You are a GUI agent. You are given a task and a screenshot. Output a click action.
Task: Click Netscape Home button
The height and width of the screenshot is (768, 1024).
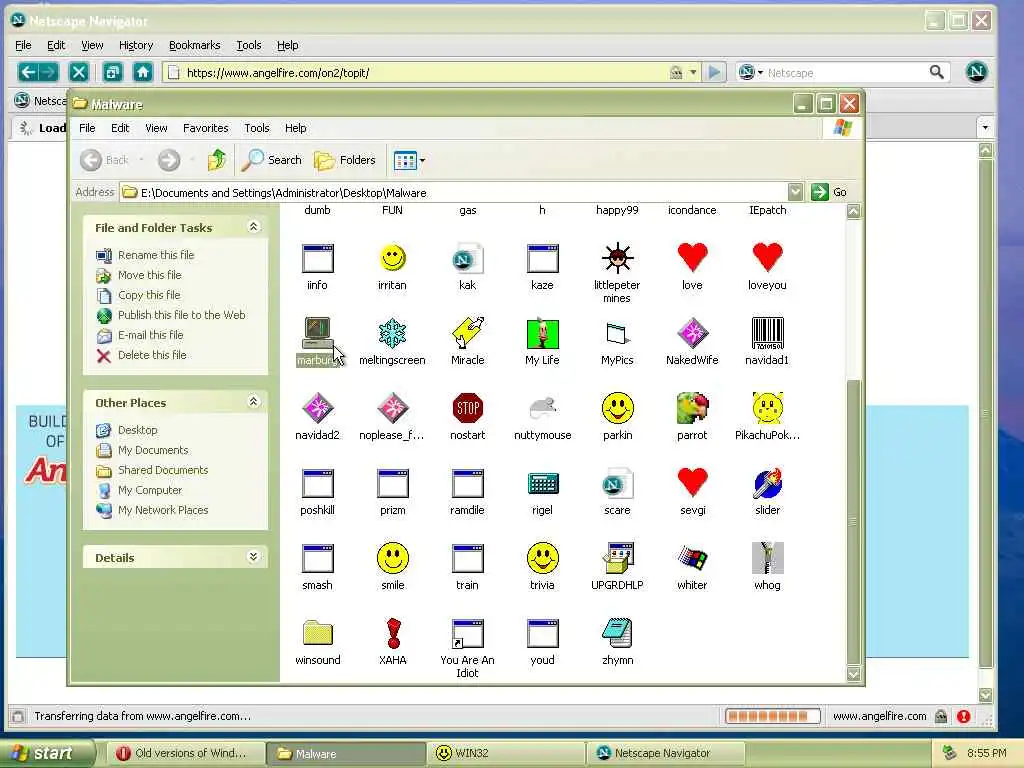143,72
